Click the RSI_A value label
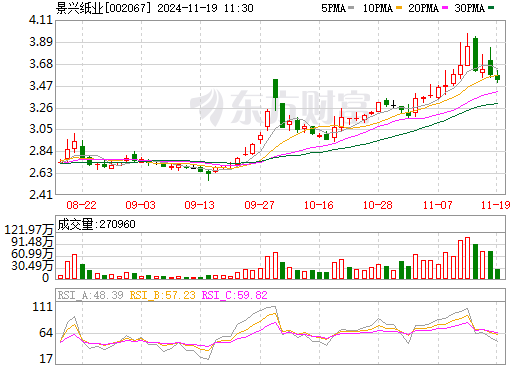 90,295
